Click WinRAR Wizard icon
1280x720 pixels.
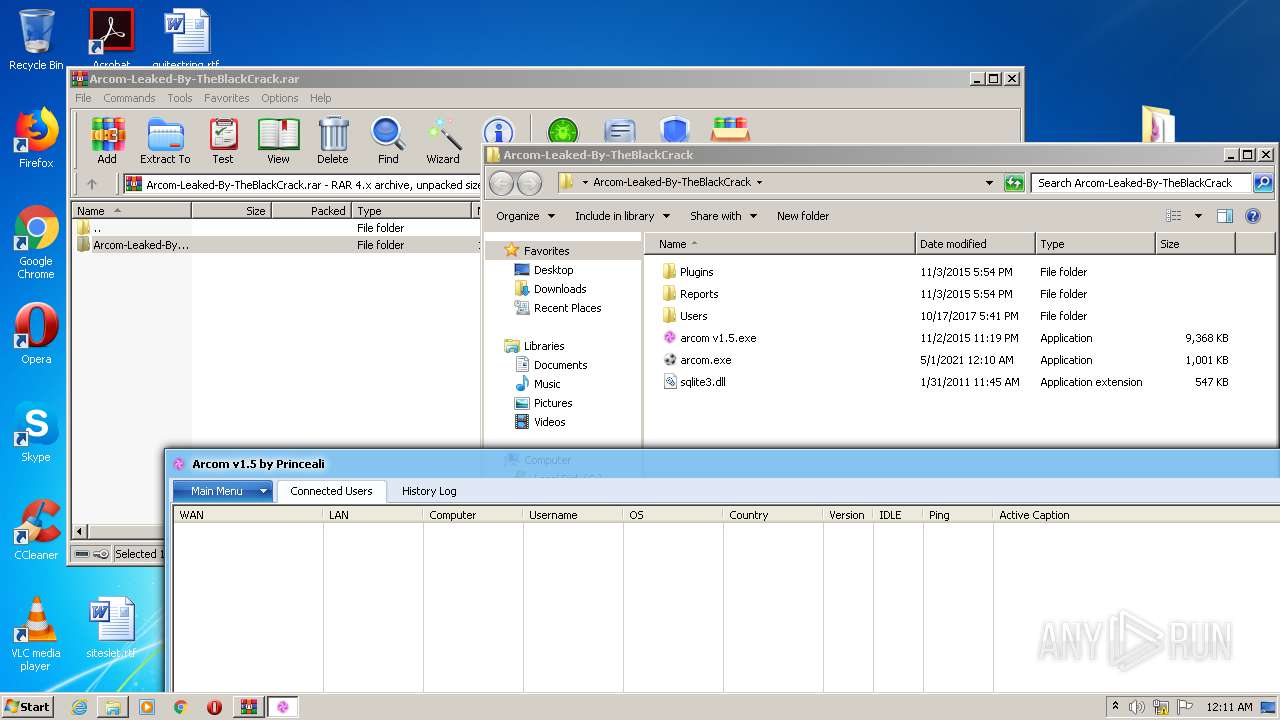443,140
